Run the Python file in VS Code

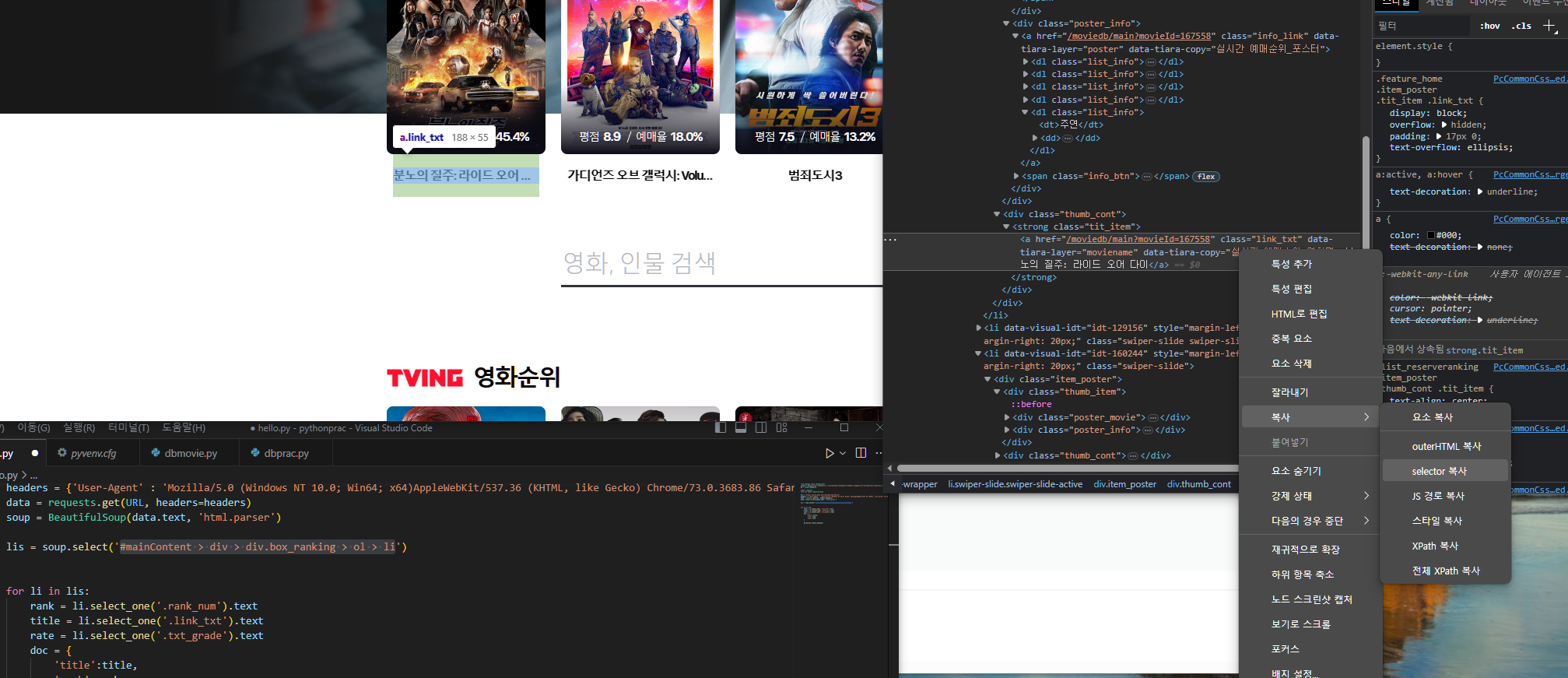tap(830, 453)
